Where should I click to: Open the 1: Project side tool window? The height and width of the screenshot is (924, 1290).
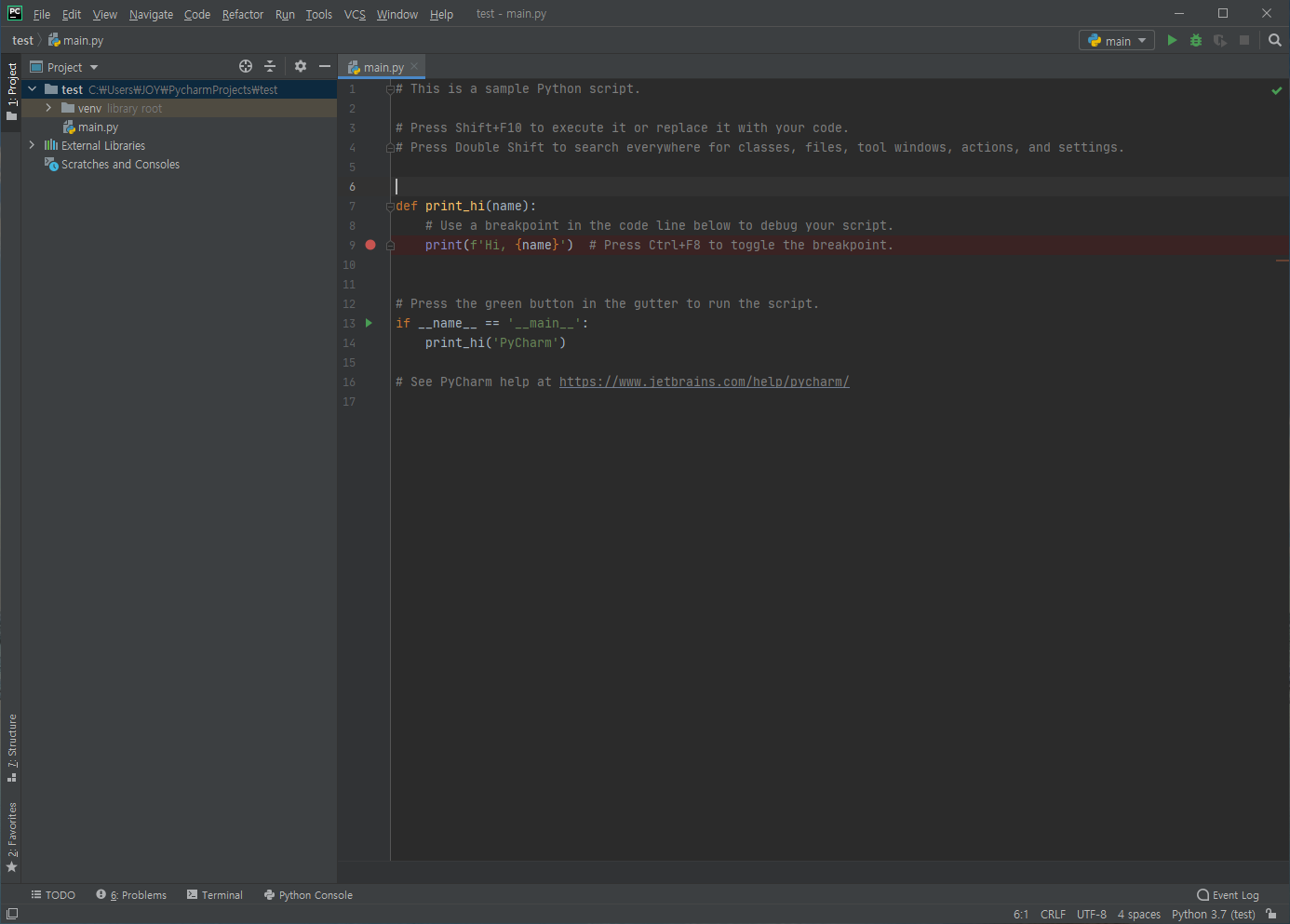coord(11,91)
